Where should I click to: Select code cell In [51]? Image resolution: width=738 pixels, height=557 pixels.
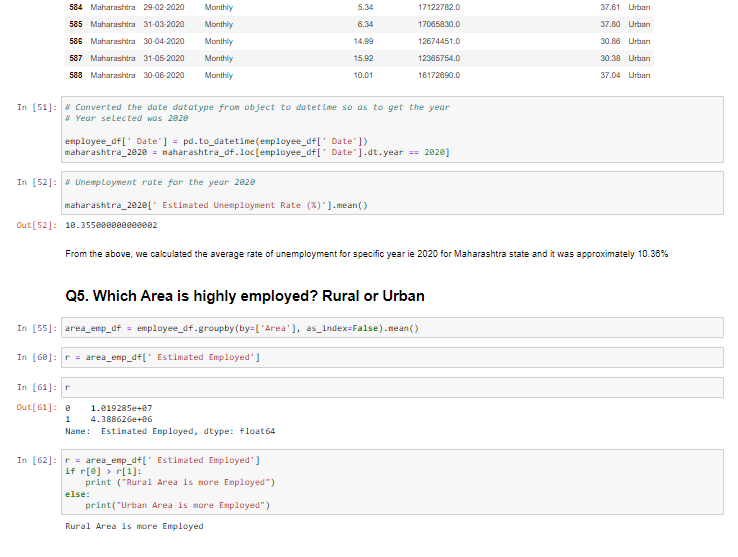pos(392,129)
